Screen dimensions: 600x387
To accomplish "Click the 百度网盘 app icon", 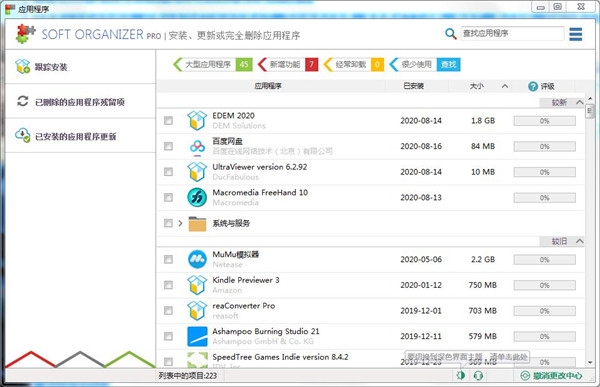I will point(197,147).
